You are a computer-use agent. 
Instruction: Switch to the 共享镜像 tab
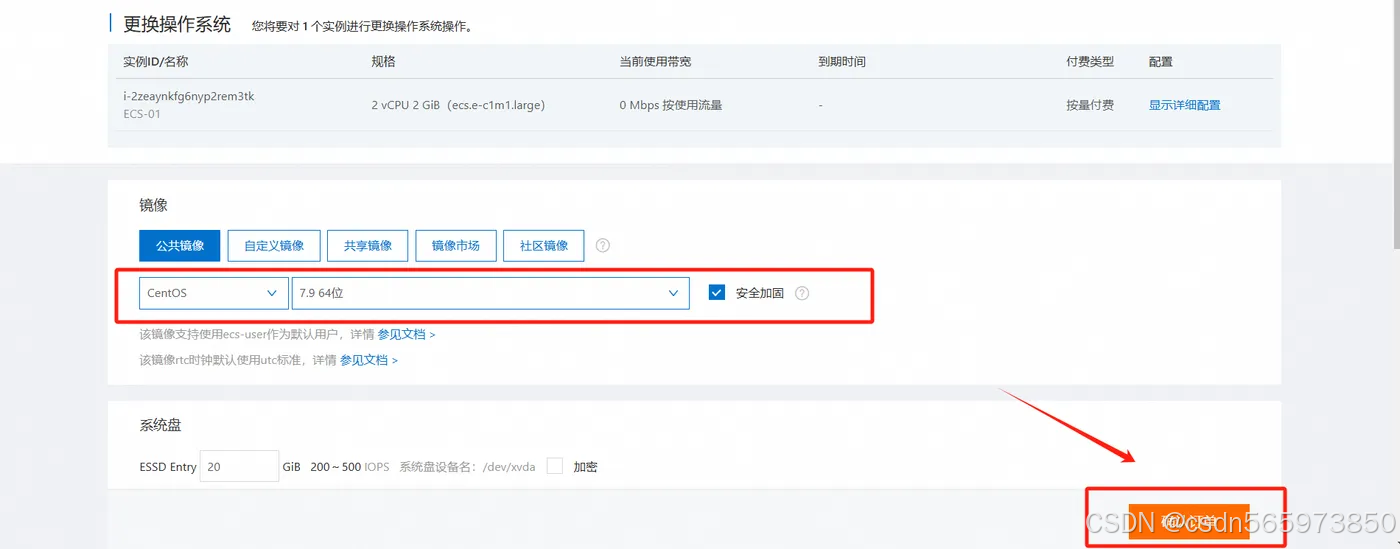click(x=368, y=245)
